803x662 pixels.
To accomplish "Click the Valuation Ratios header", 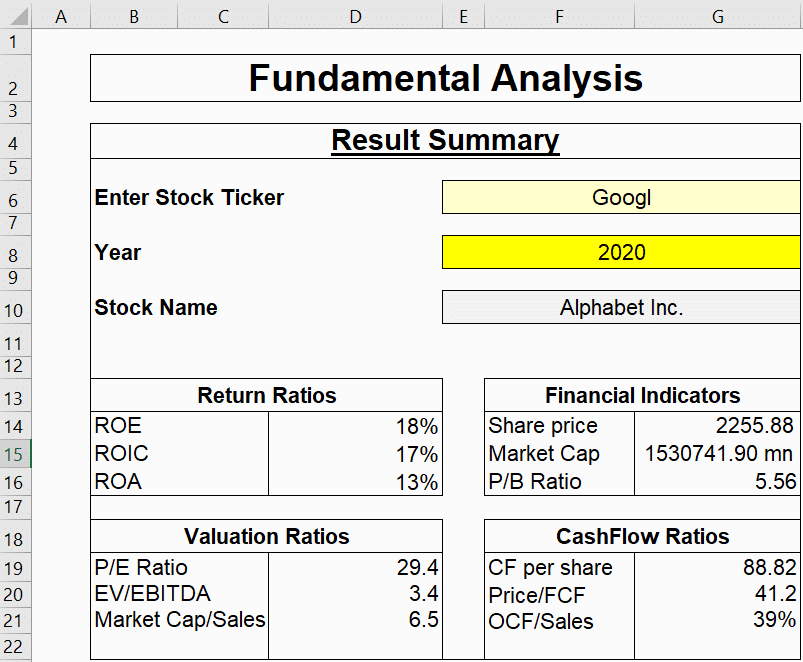I will pyautogui.click(x=267, y=536).
